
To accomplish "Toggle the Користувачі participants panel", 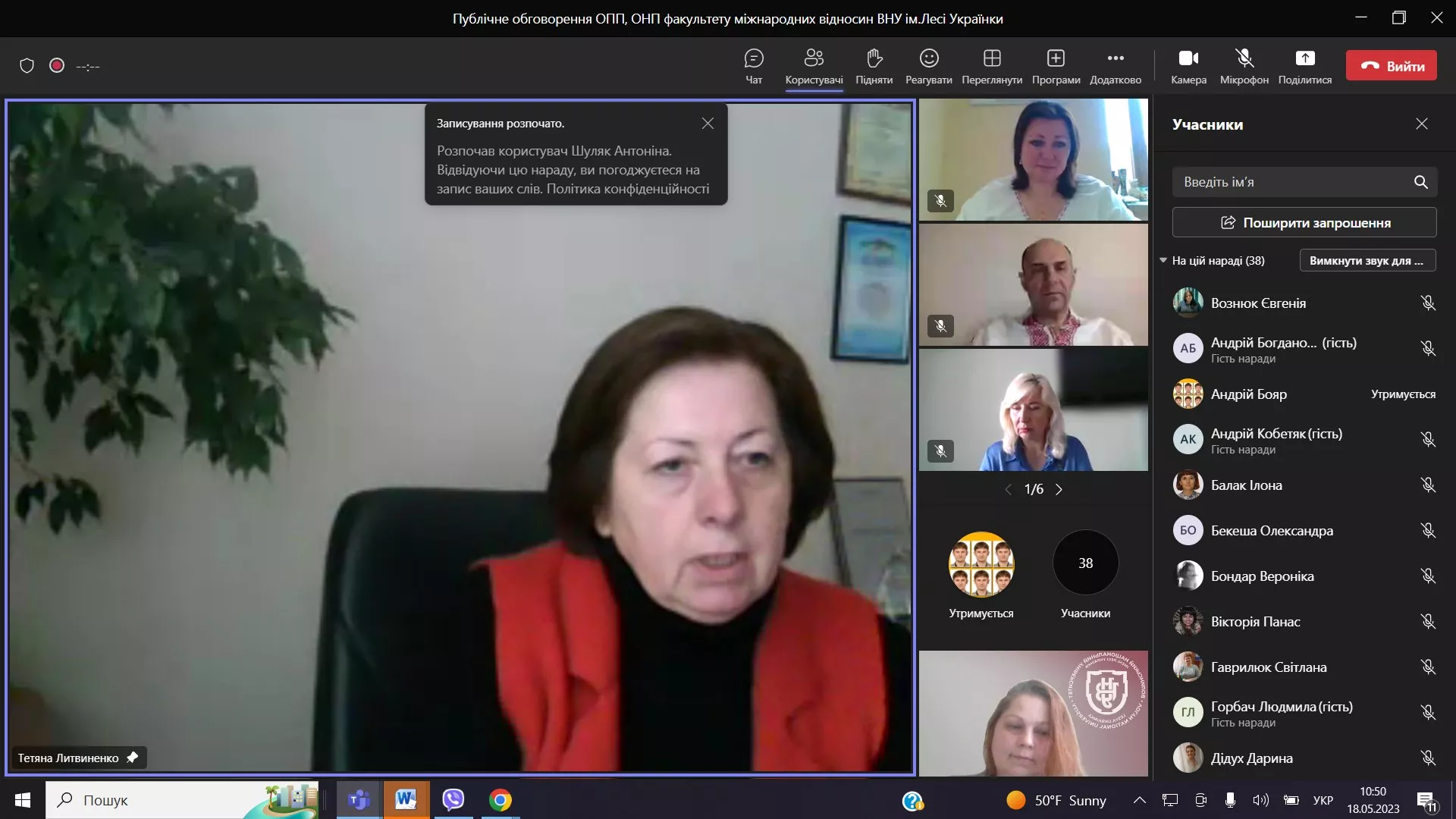I will 814,58.
